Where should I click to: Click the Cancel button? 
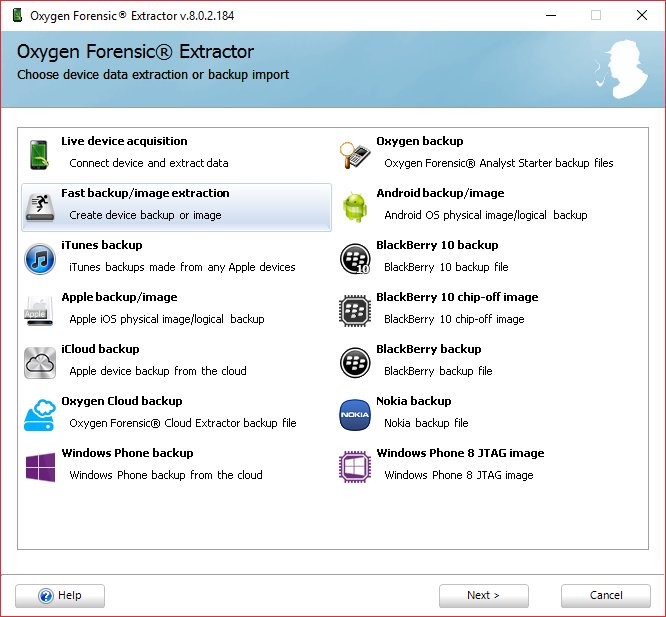[x=606, y=596]
